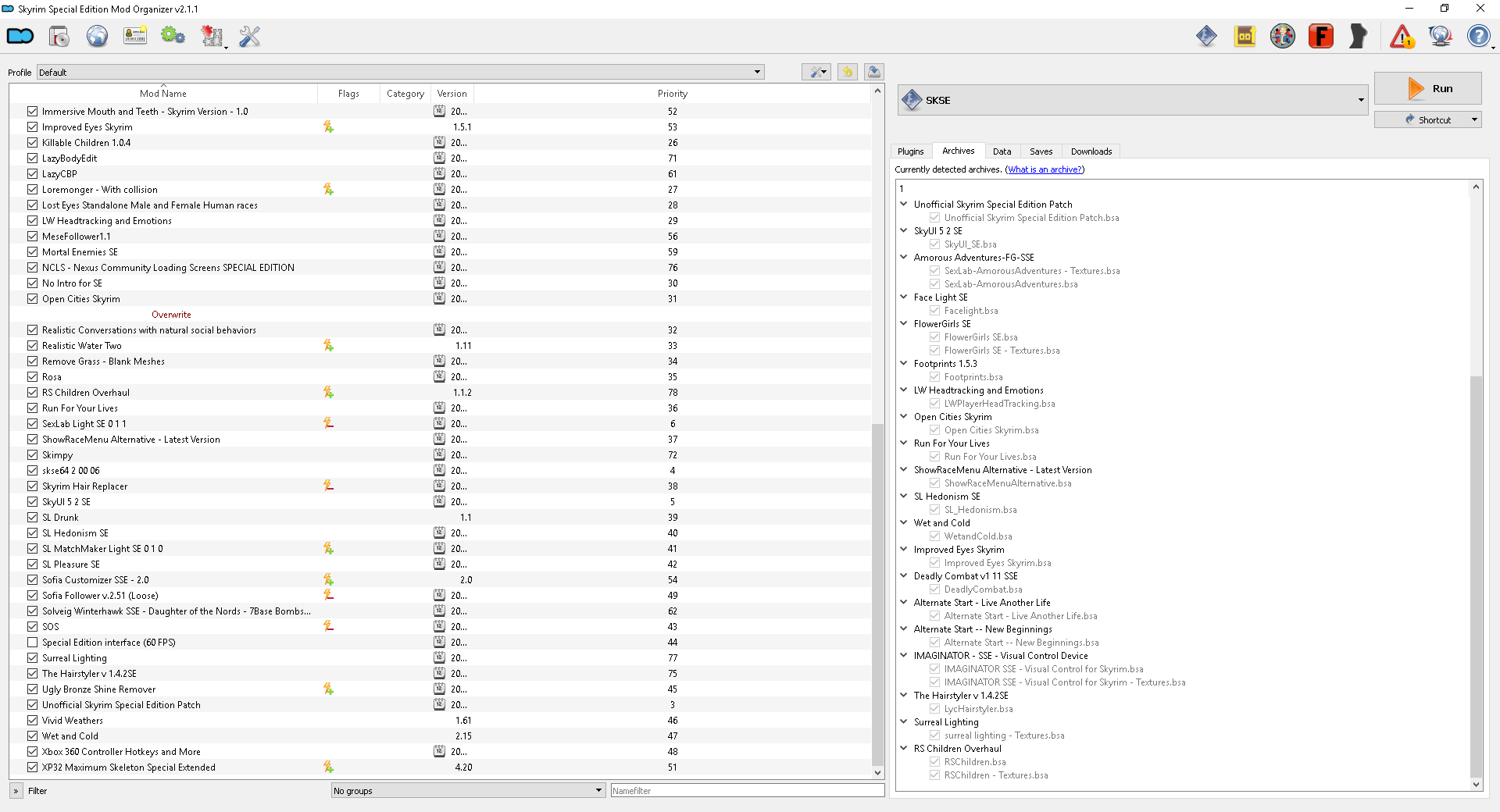
Task: Click the archives list vertical scrollbar thumb
Action: click(1476, 576)
